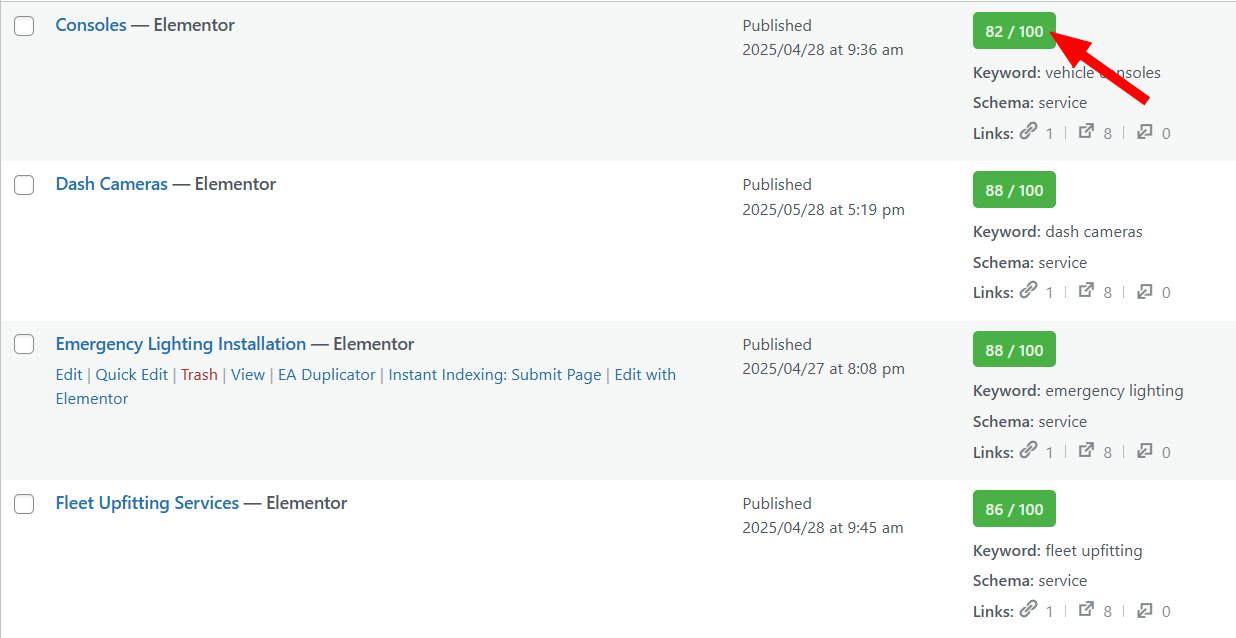Open Quick Edit for Emergency Lighting Installation
Screen dimensions: 1236x638
pos(132,375)
